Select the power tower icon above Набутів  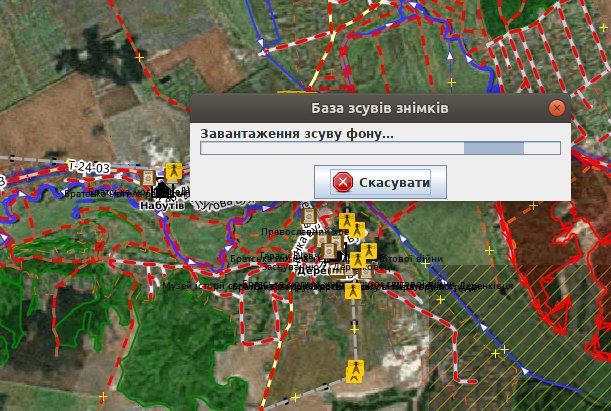point(173,172)
